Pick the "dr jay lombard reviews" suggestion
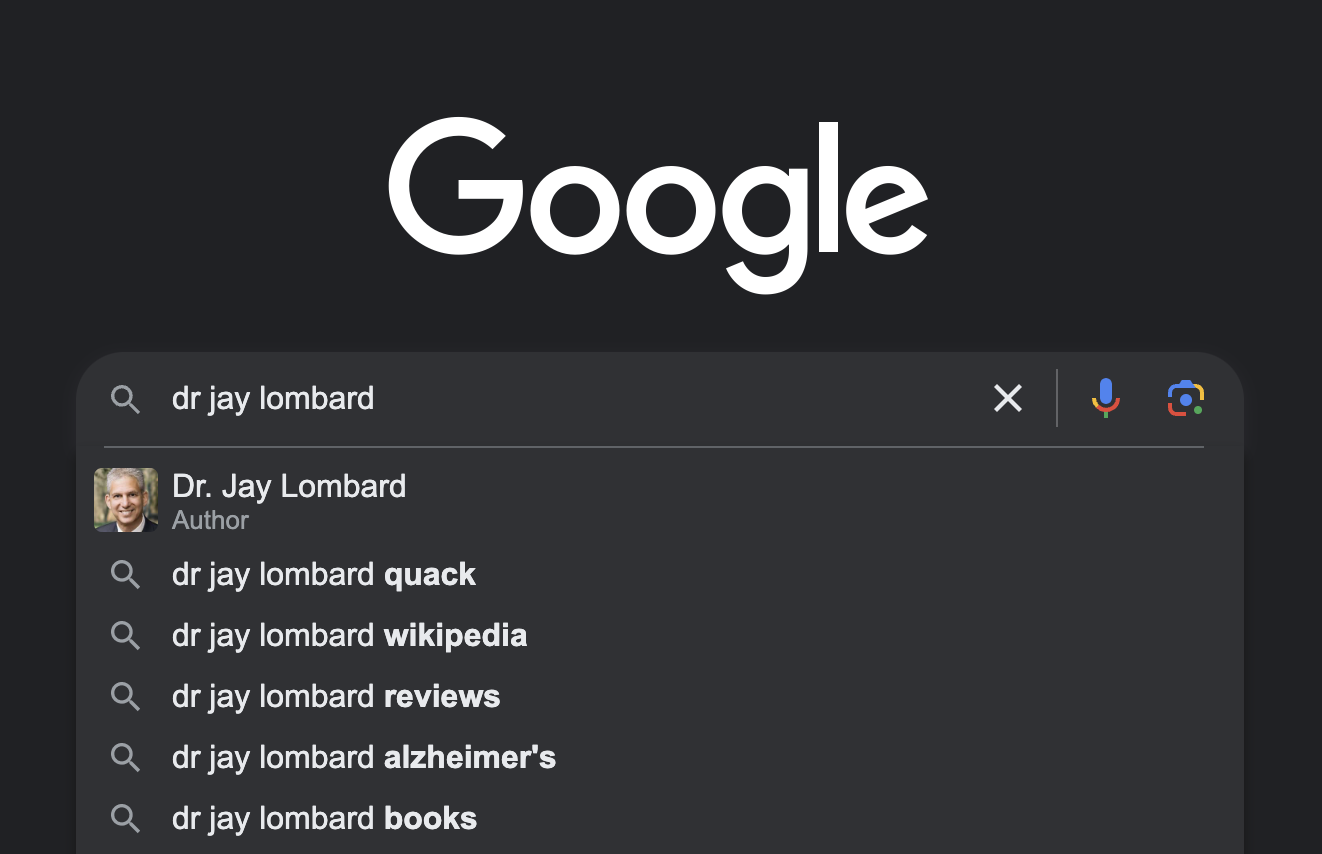This screenshot has width=1322, height=854. [x=660, y=696]
